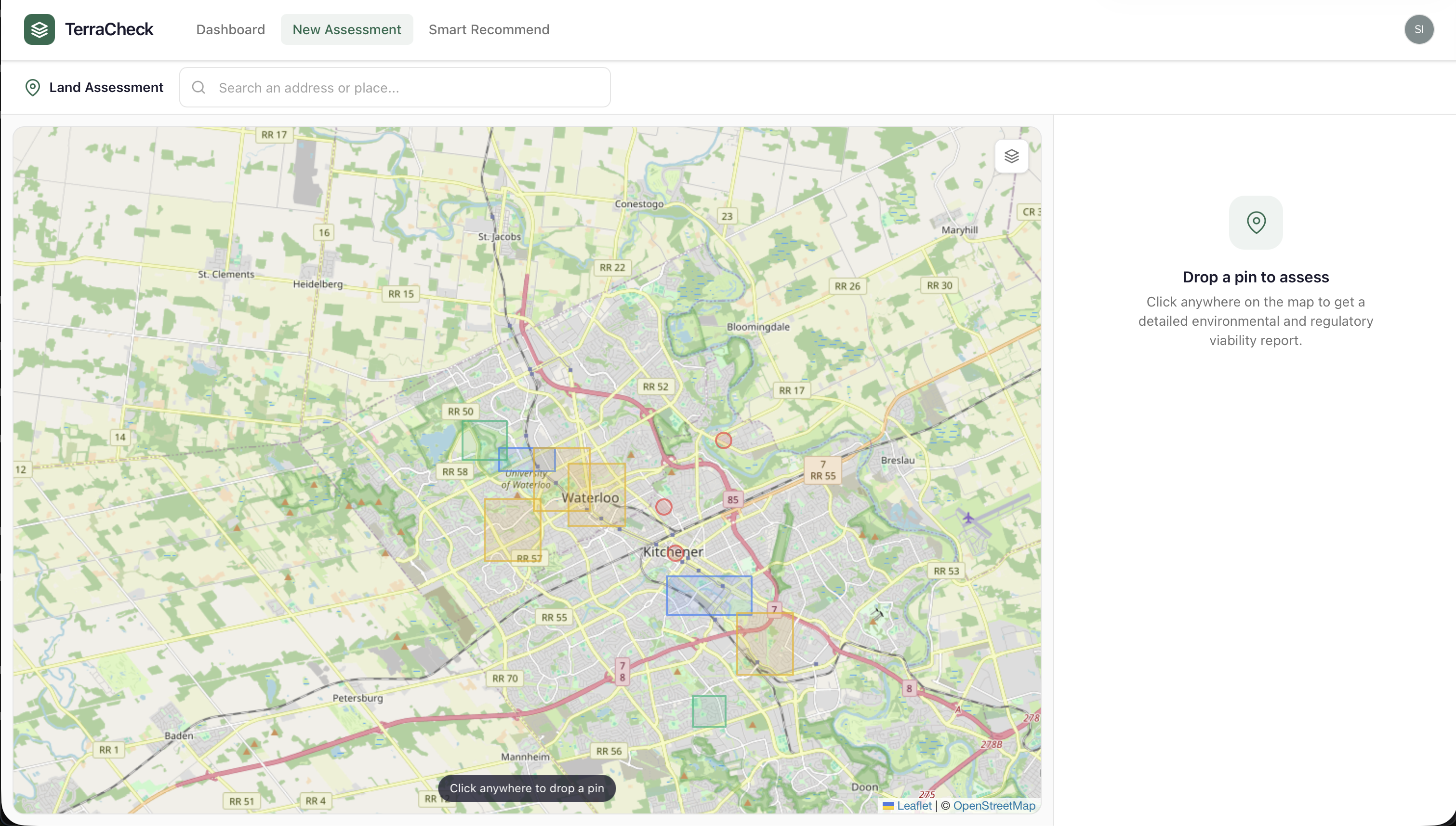The width and height of the screenshot is (1456, 826).
Task: Open the Dashboard tab
Action: [x=230, y=29]
